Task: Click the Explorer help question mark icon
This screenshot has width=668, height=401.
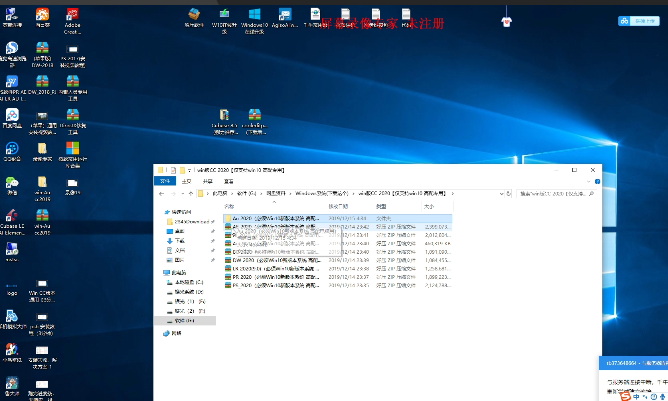Action: (x=597, y=182)
